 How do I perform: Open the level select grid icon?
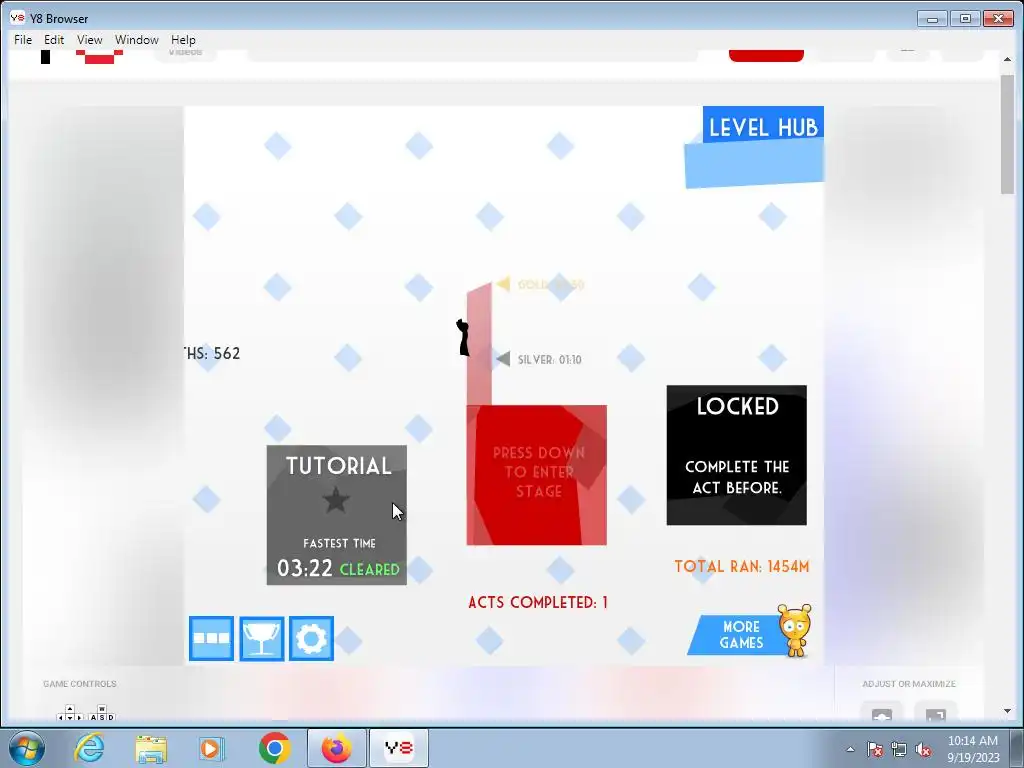(x=211, y=638)
